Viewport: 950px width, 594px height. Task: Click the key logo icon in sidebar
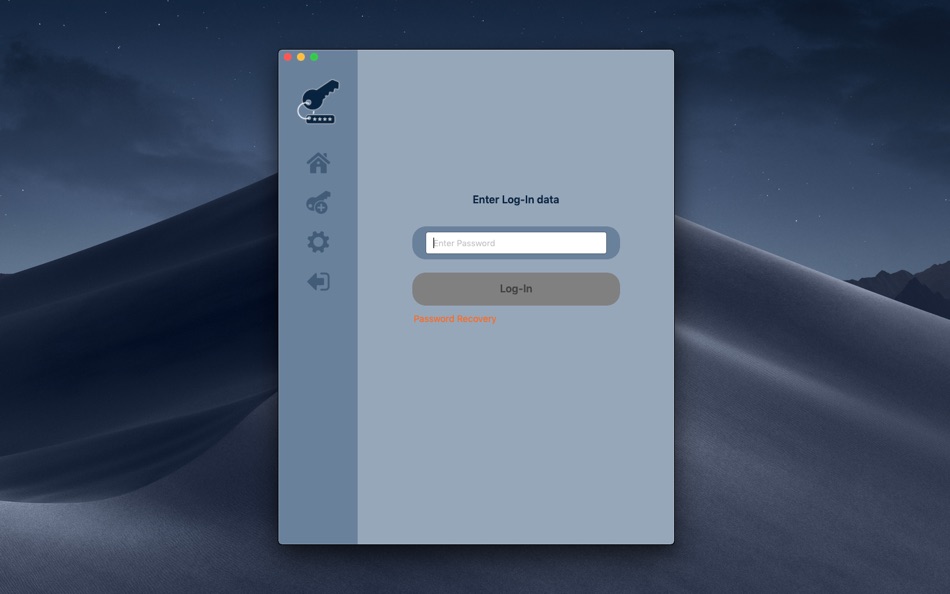tap(318, 102)
